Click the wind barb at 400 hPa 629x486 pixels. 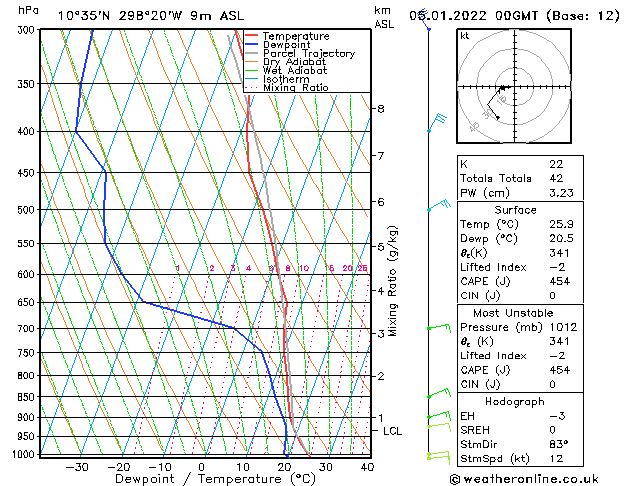437,124
